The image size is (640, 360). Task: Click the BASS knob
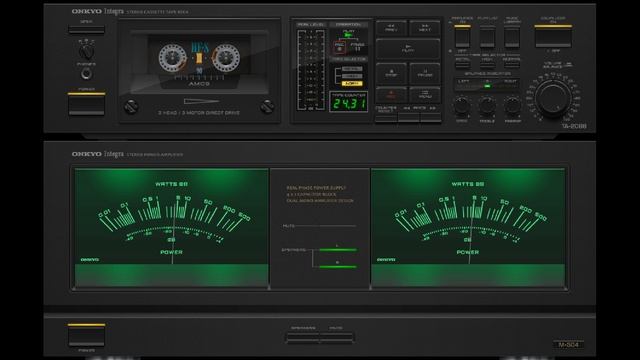click(462, 105)
